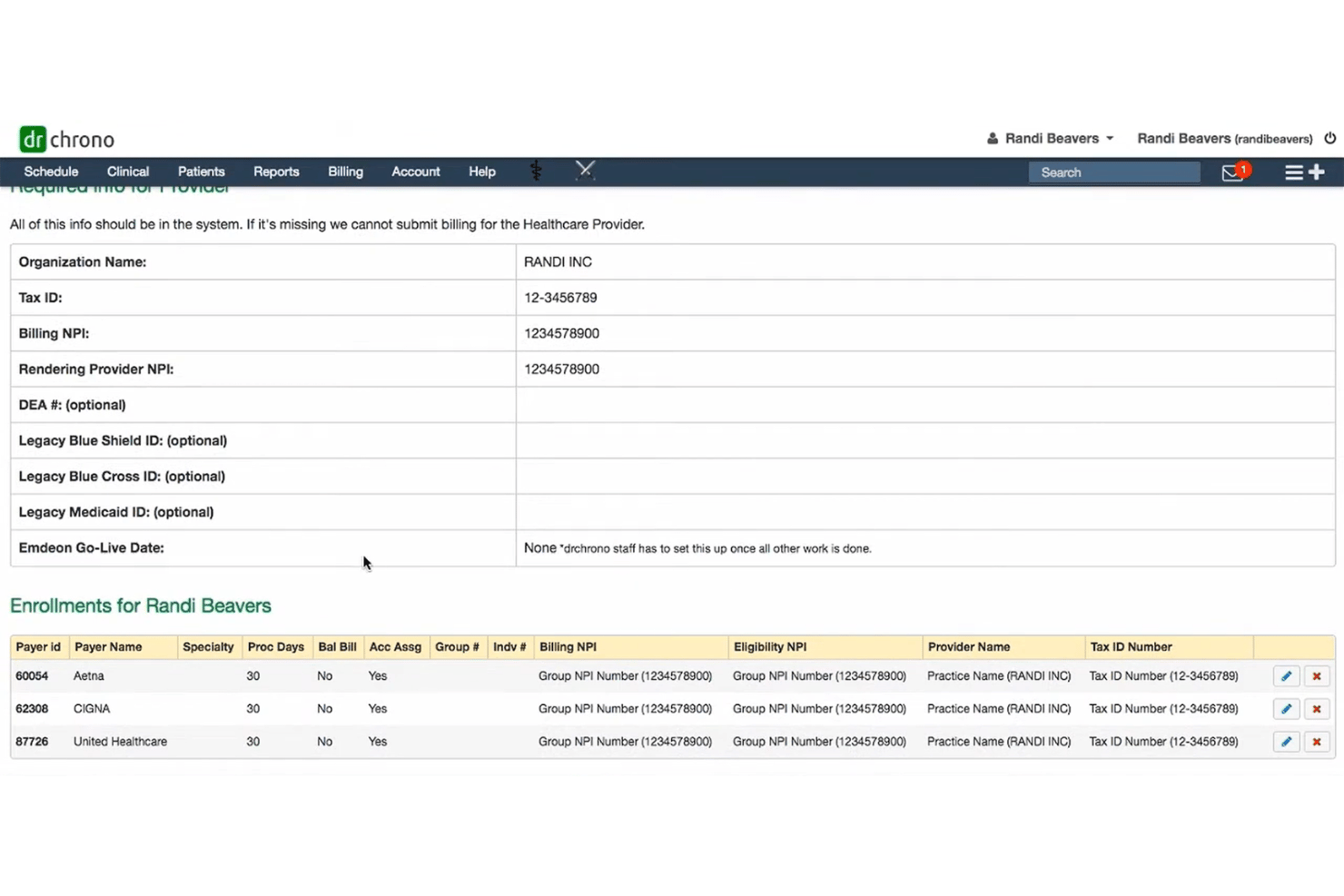Click Randi Beavers (randibeavers) account text

(1225, 138)
